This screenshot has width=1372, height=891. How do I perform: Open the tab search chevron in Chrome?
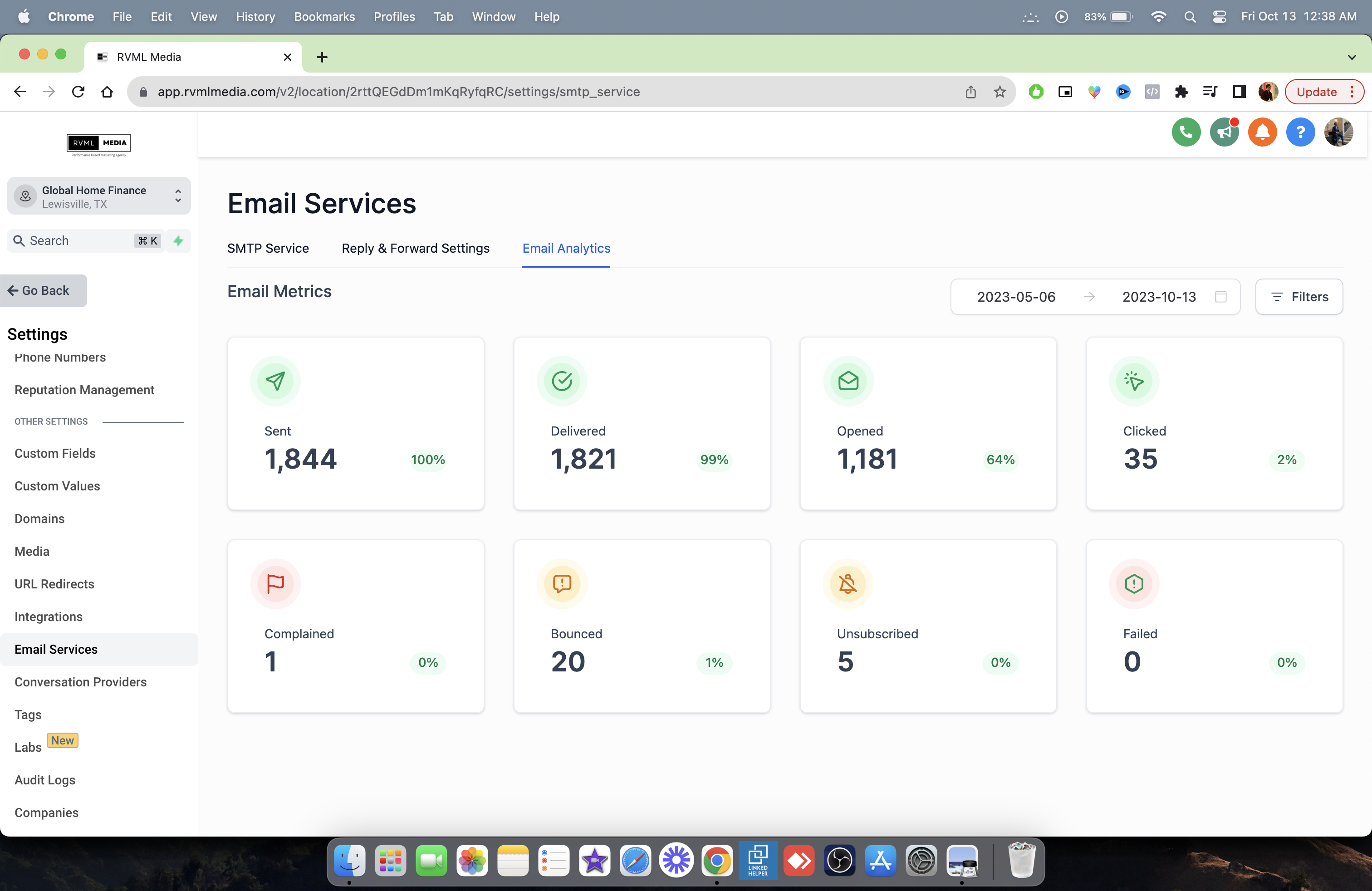point(1352,57)
